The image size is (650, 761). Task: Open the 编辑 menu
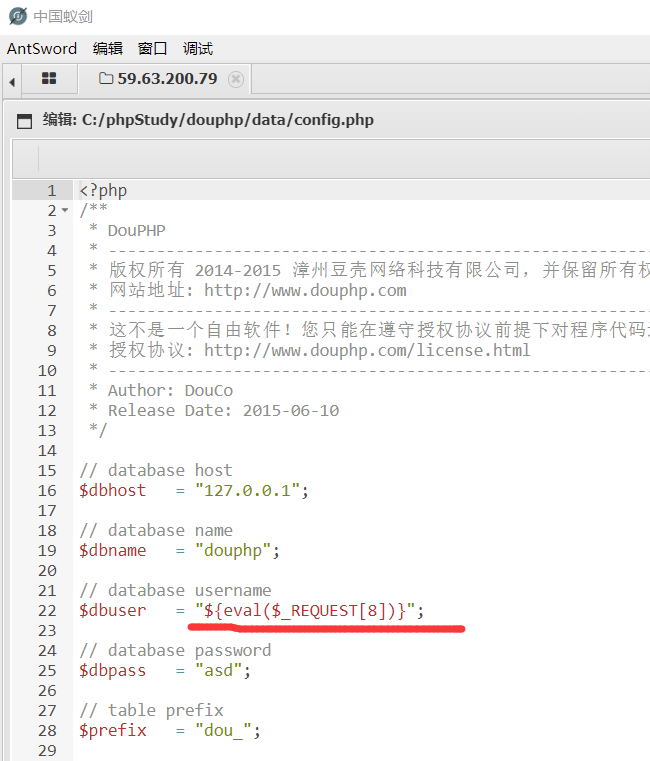108,49
